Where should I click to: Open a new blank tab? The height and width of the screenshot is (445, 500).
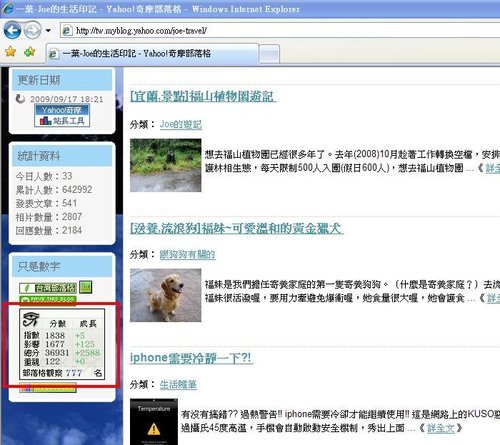point(269,54)
